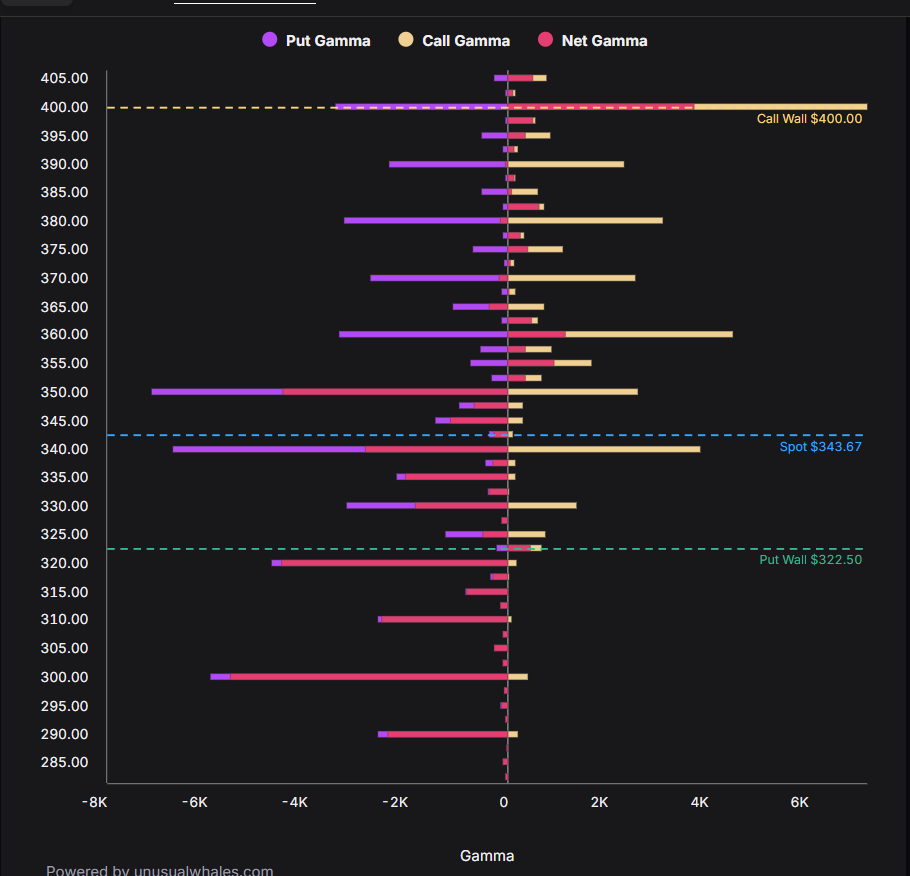Click the 0 gamma axis tick label
Image resolution: width=910 pixels, height=876 pixels.
tap(504, 802)
